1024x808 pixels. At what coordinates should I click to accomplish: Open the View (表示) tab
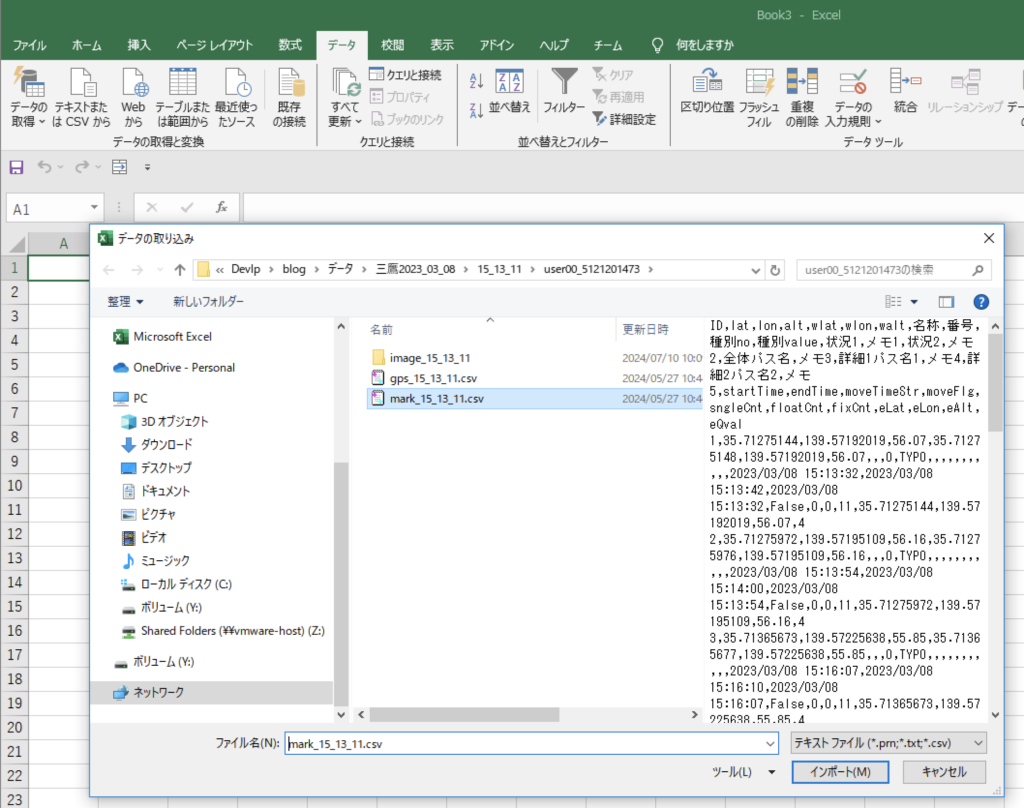tap(441, 45)
